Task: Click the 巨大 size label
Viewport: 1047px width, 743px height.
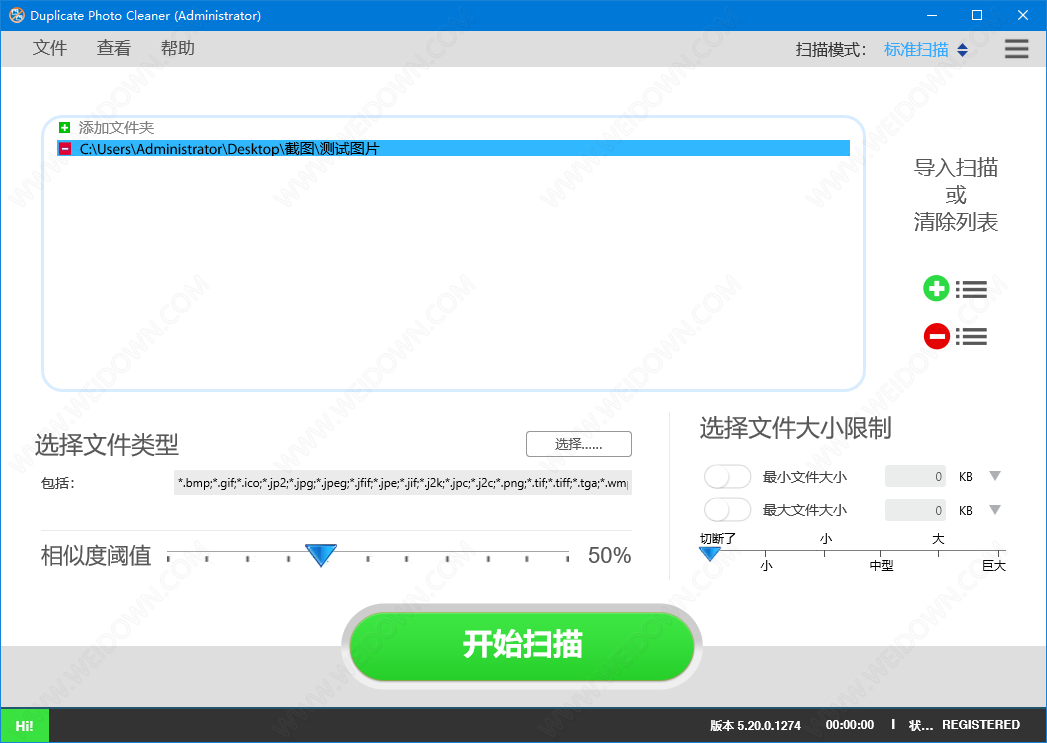Action: pos(994,565)
